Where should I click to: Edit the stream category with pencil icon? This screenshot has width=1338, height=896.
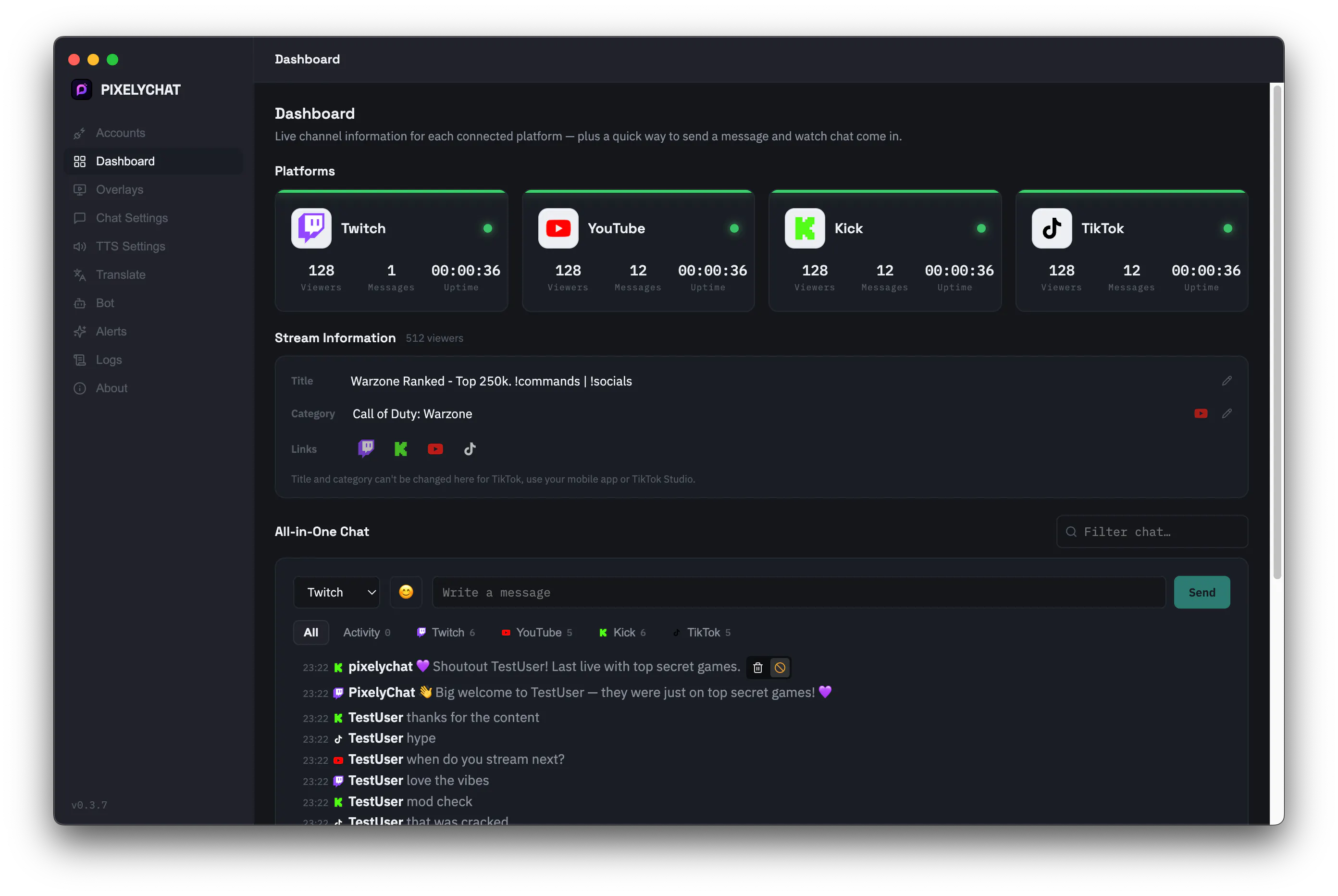click(x=1227, y=414)
